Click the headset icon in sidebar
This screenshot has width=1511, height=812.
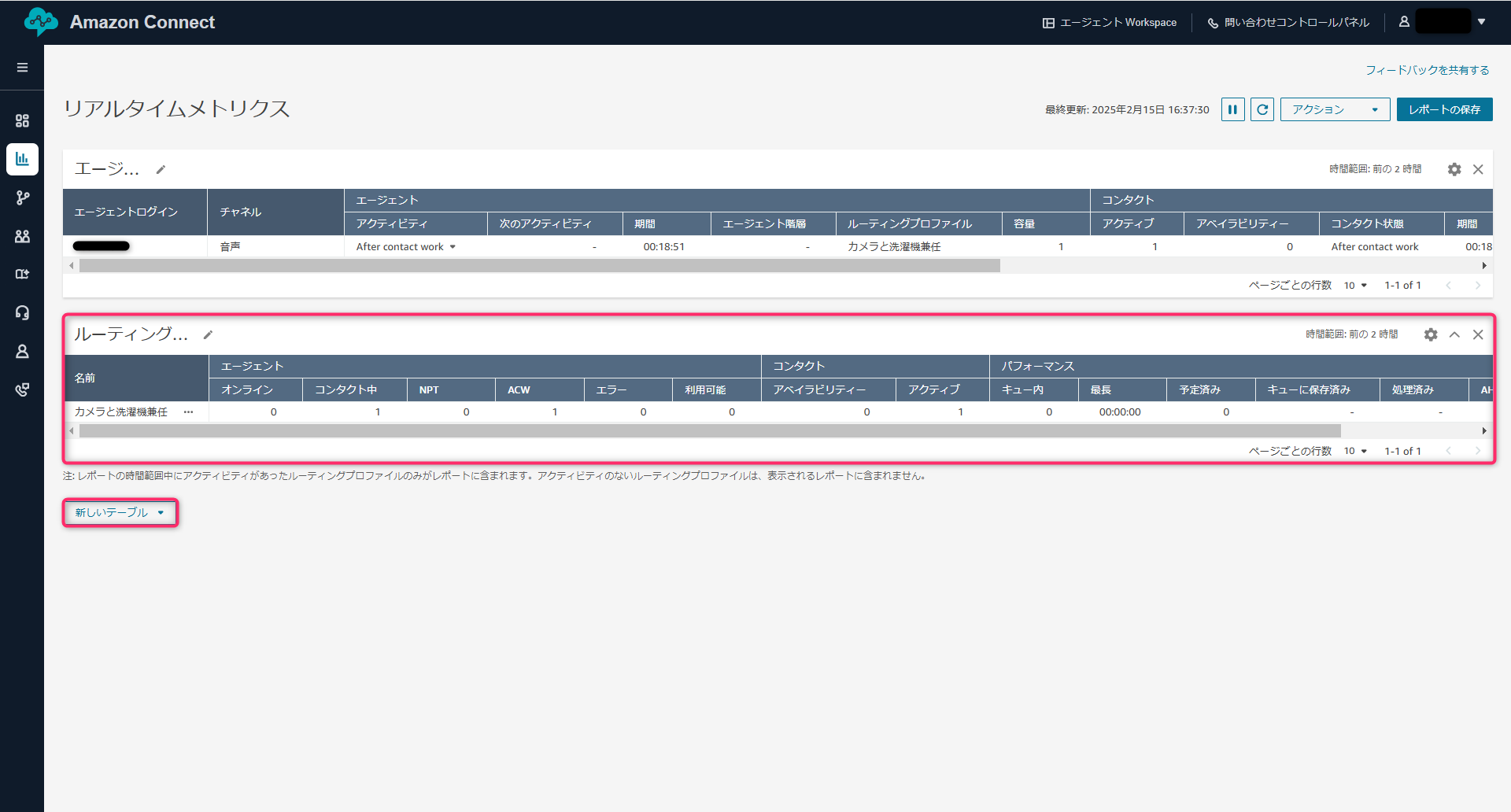(x=22, y=312)
